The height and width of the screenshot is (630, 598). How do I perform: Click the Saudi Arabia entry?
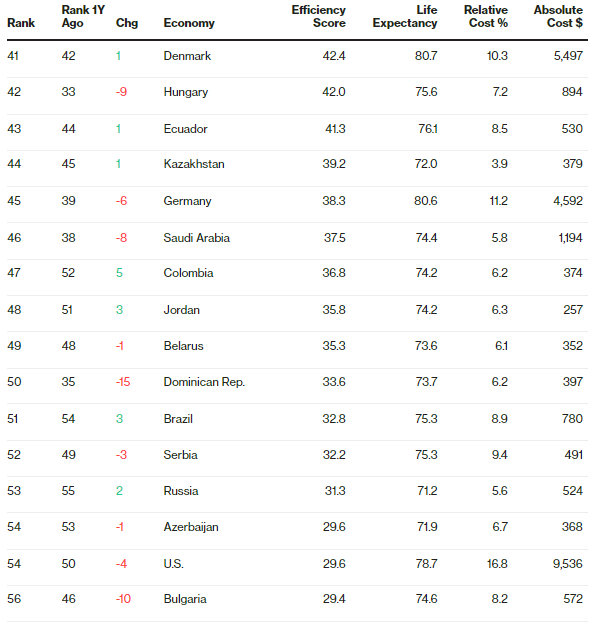click(197, 238)
